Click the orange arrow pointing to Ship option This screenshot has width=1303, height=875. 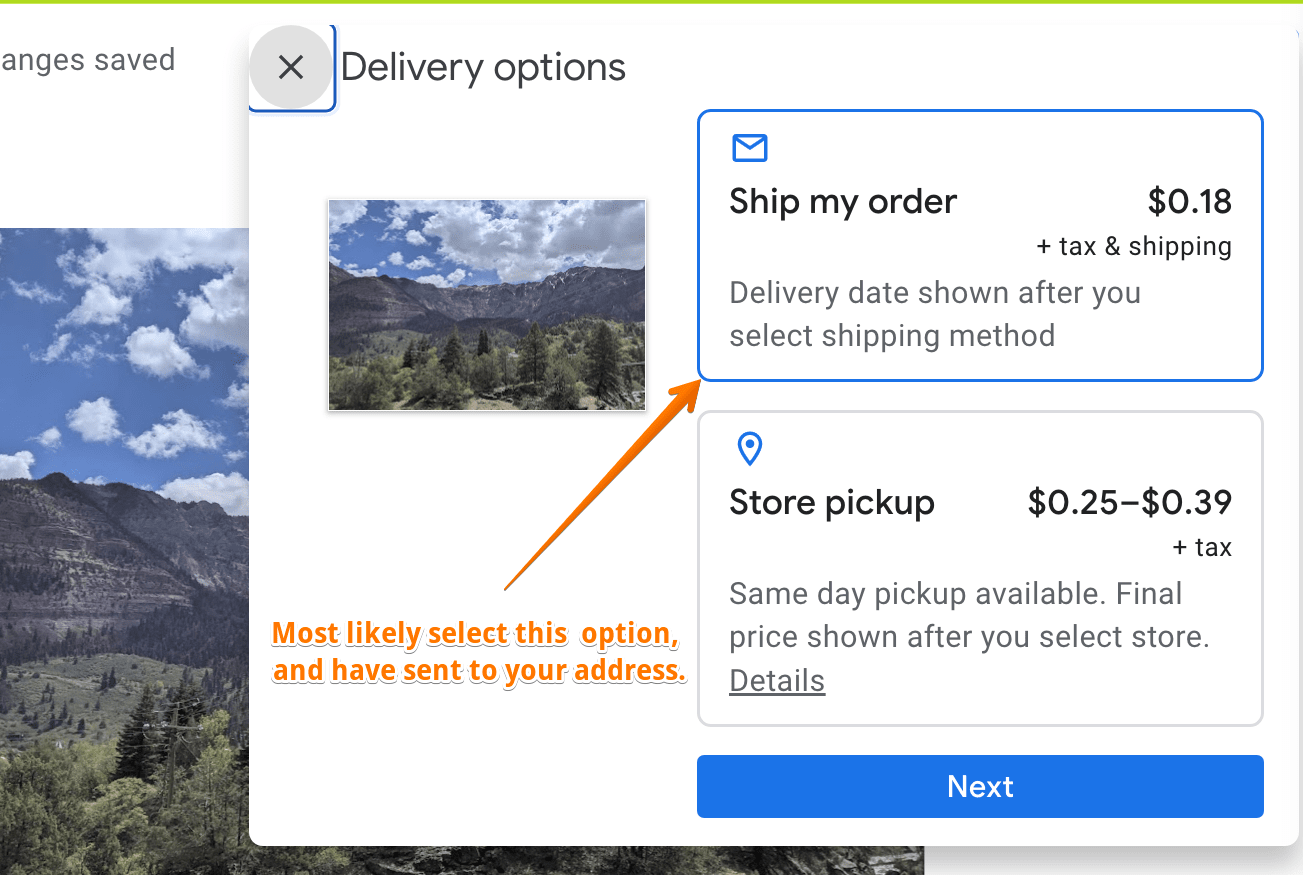pyautogui.click(x=602, y=484)
